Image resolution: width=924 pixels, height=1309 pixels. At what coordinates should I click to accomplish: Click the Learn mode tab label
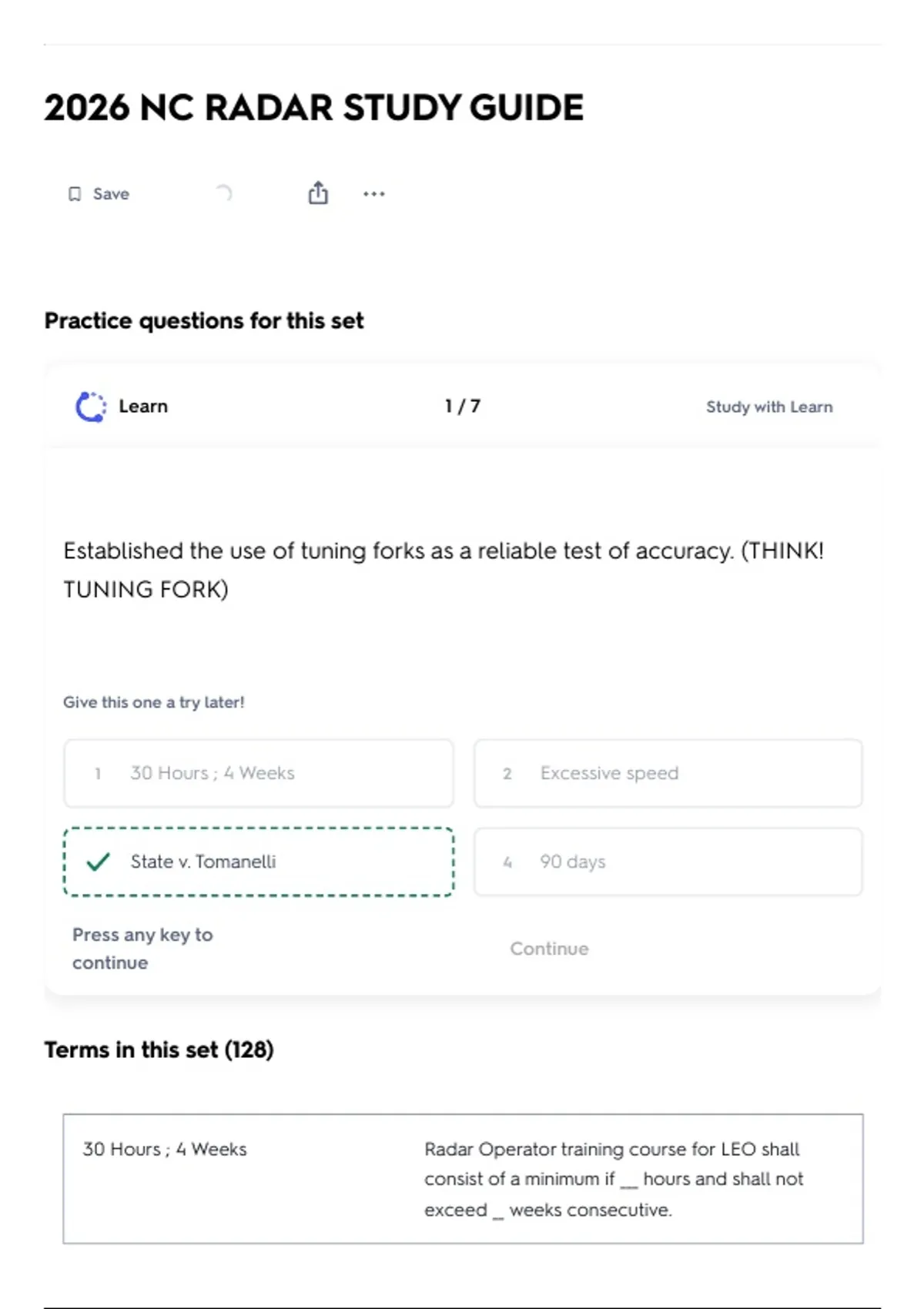click(143, 407)
